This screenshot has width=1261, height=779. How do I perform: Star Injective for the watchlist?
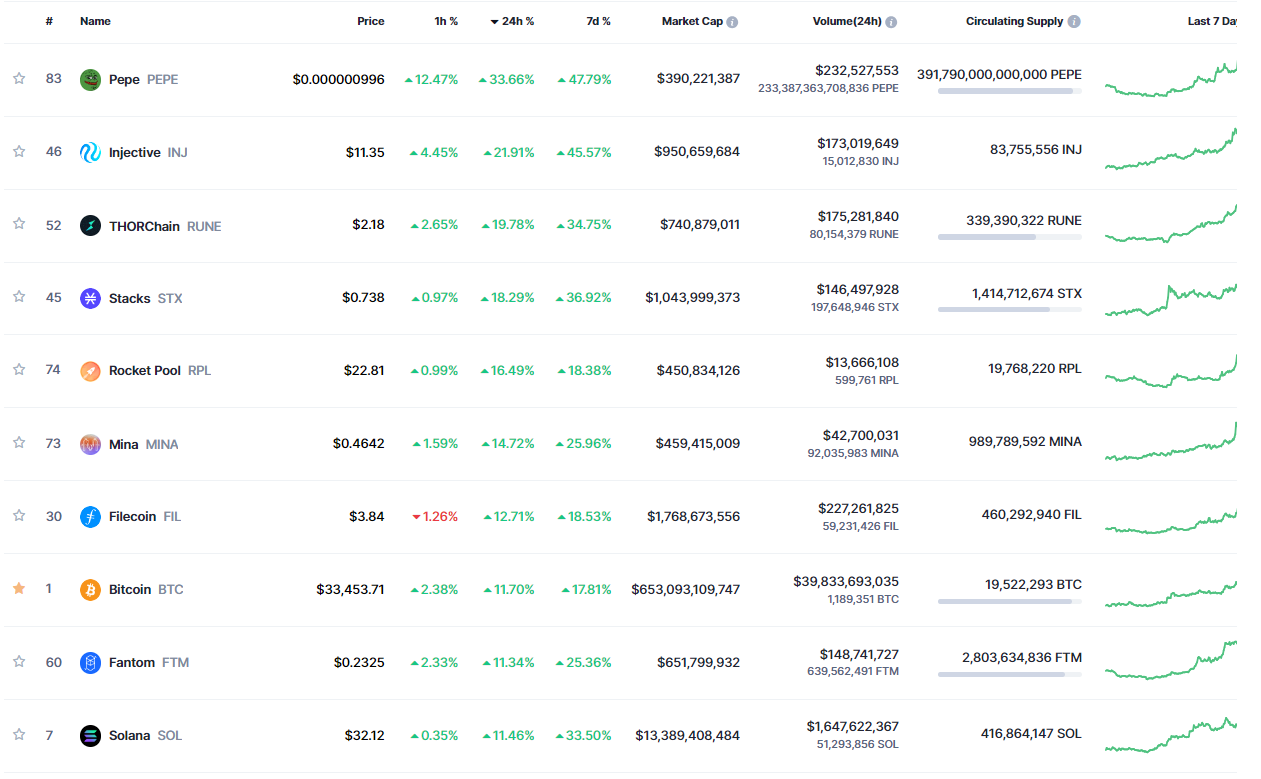pyautogui.click(x=19, y=151)
